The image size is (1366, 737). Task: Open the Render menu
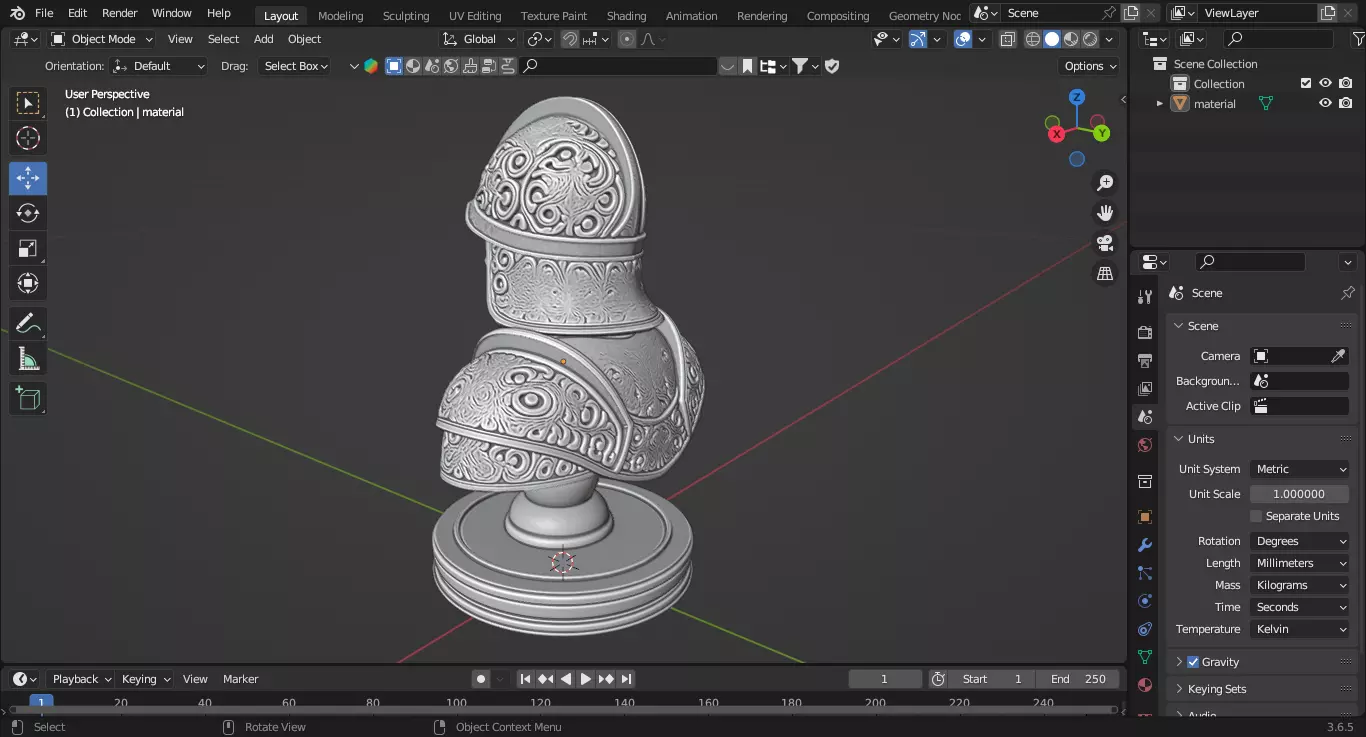click(x=120, y=13)
